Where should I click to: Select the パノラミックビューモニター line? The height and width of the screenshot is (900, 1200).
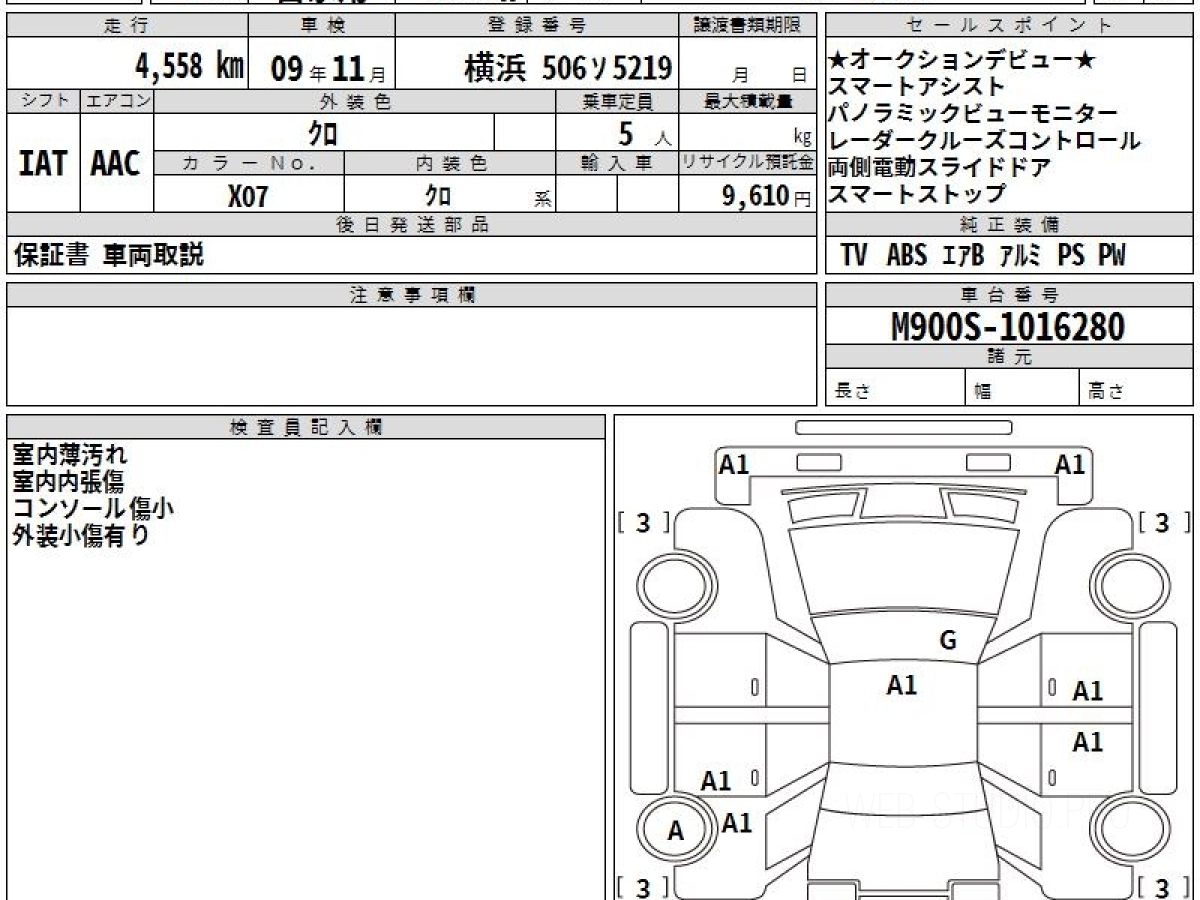[972, 114]
